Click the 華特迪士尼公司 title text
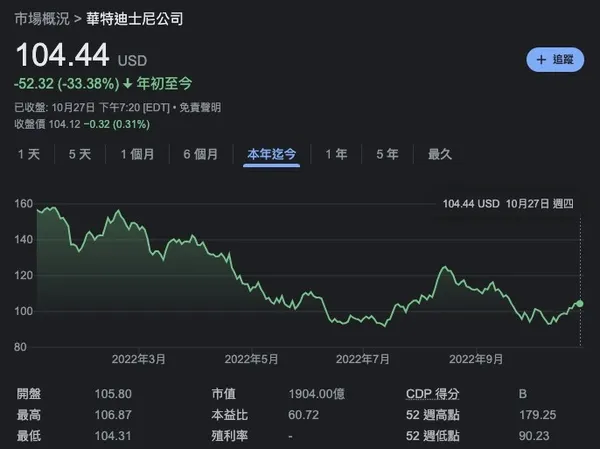Viewport: 600px width, 449px height. 135,19
